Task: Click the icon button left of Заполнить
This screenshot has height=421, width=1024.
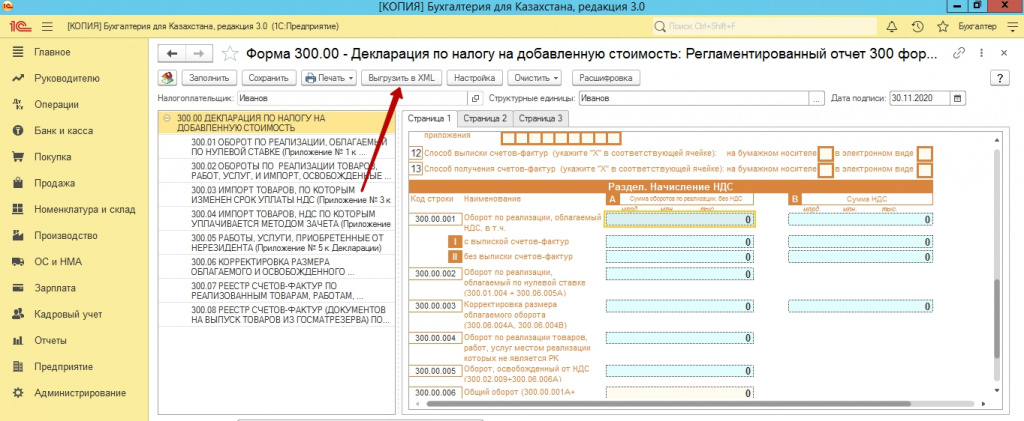Action: (x=168, y=77)
